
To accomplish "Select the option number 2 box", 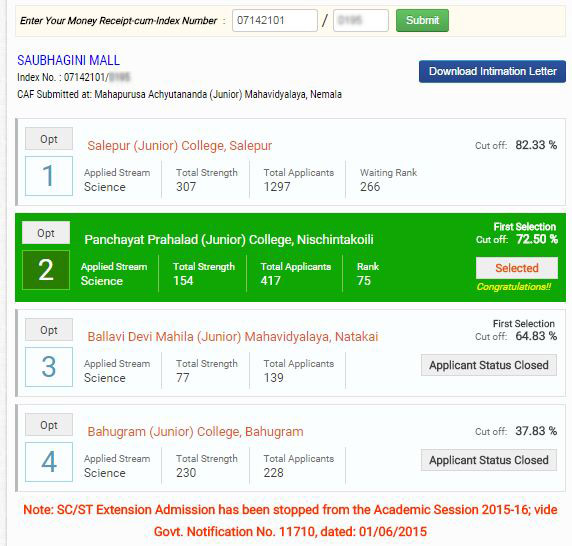I will click(46, 270).
